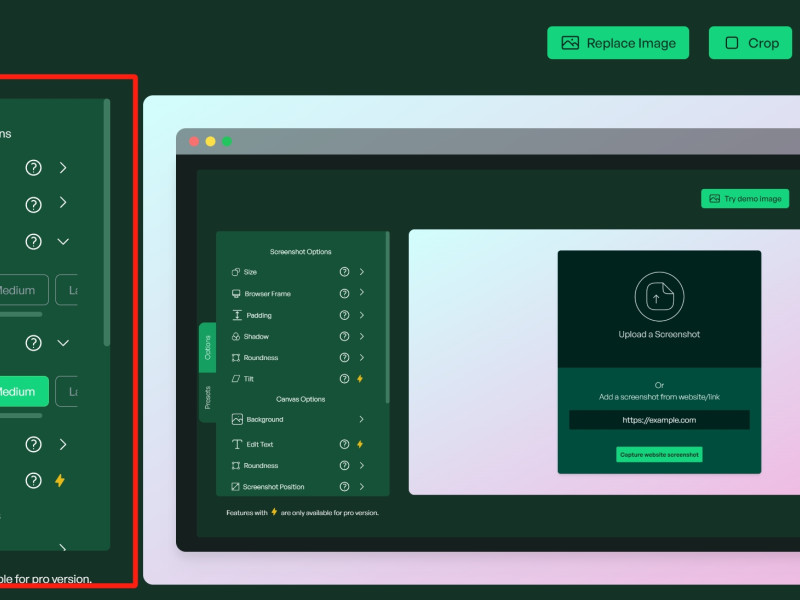Click the Screenshot Position label in preview list
800x600 pixels.
pos(273,487)
